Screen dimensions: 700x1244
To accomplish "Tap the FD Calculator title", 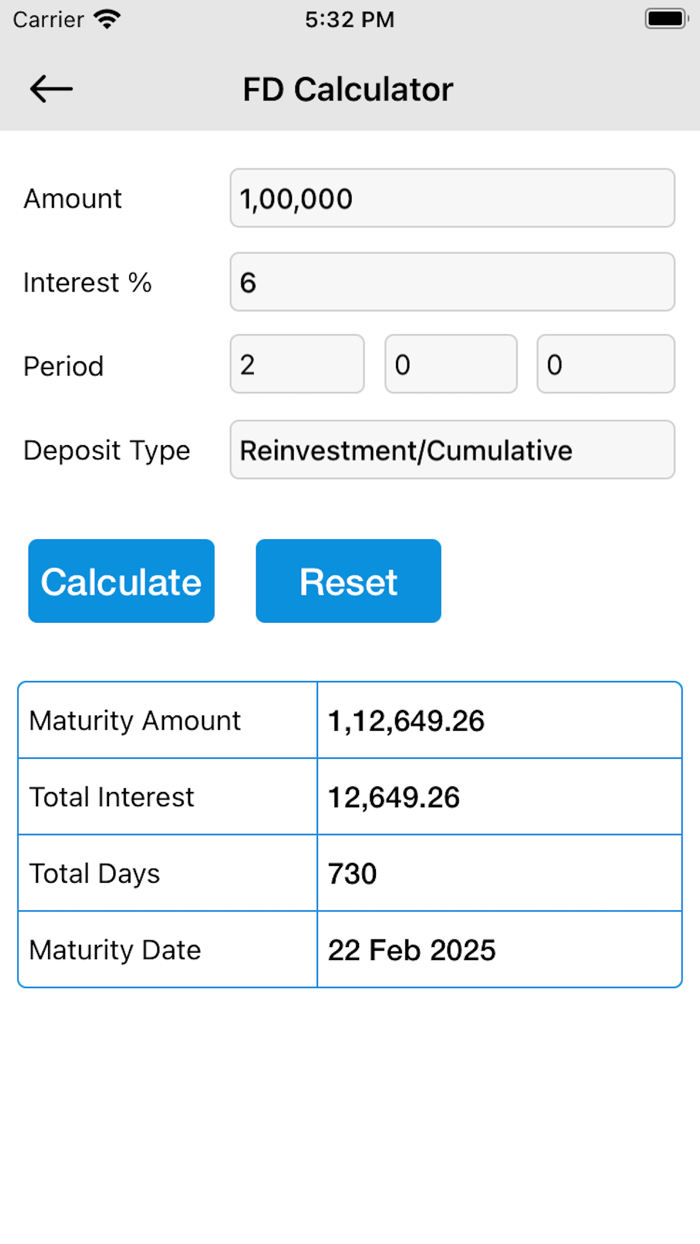I will pos(348,89).
